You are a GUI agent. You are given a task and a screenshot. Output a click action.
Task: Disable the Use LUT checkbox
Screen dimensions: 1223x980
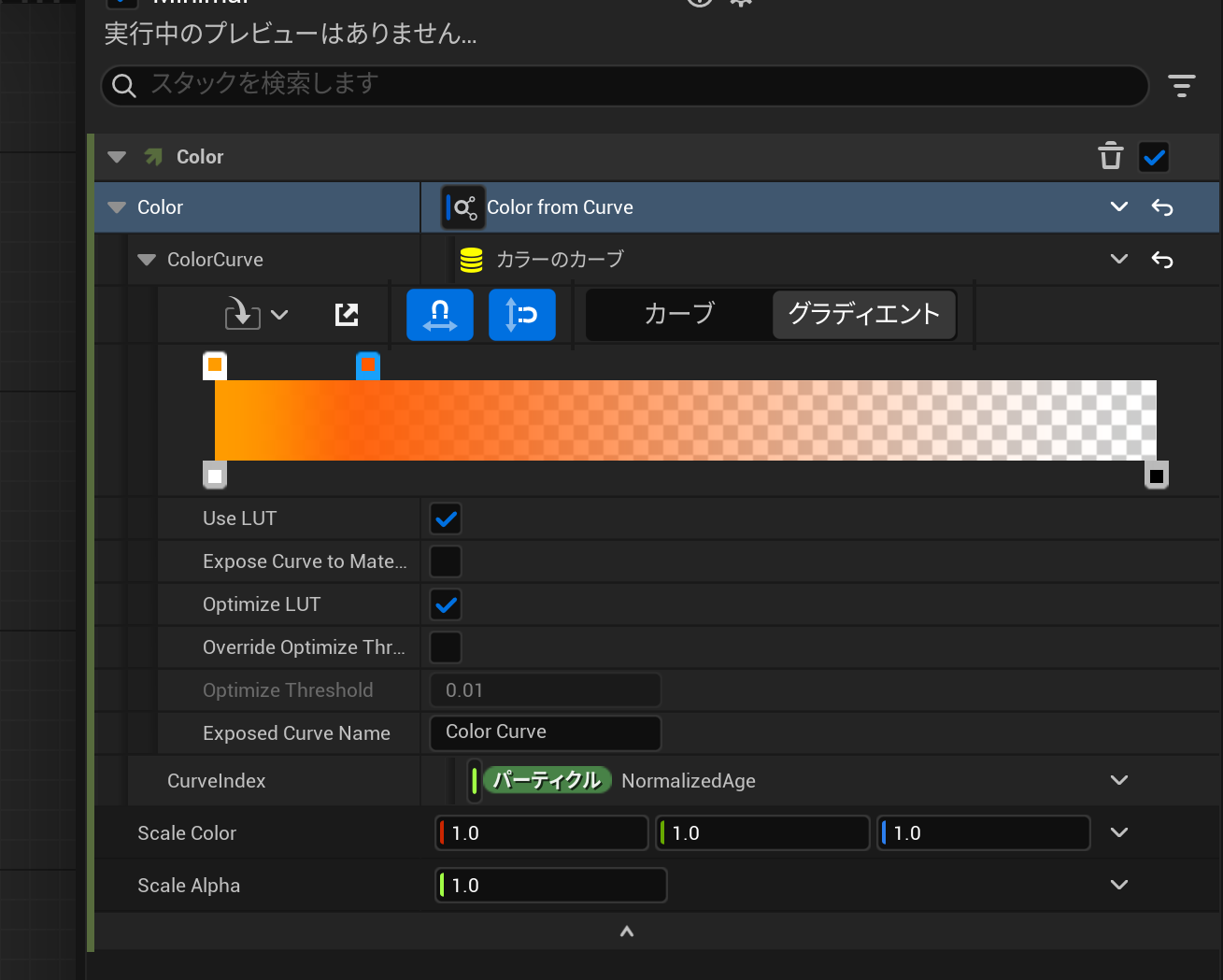(x=446, y=518)
